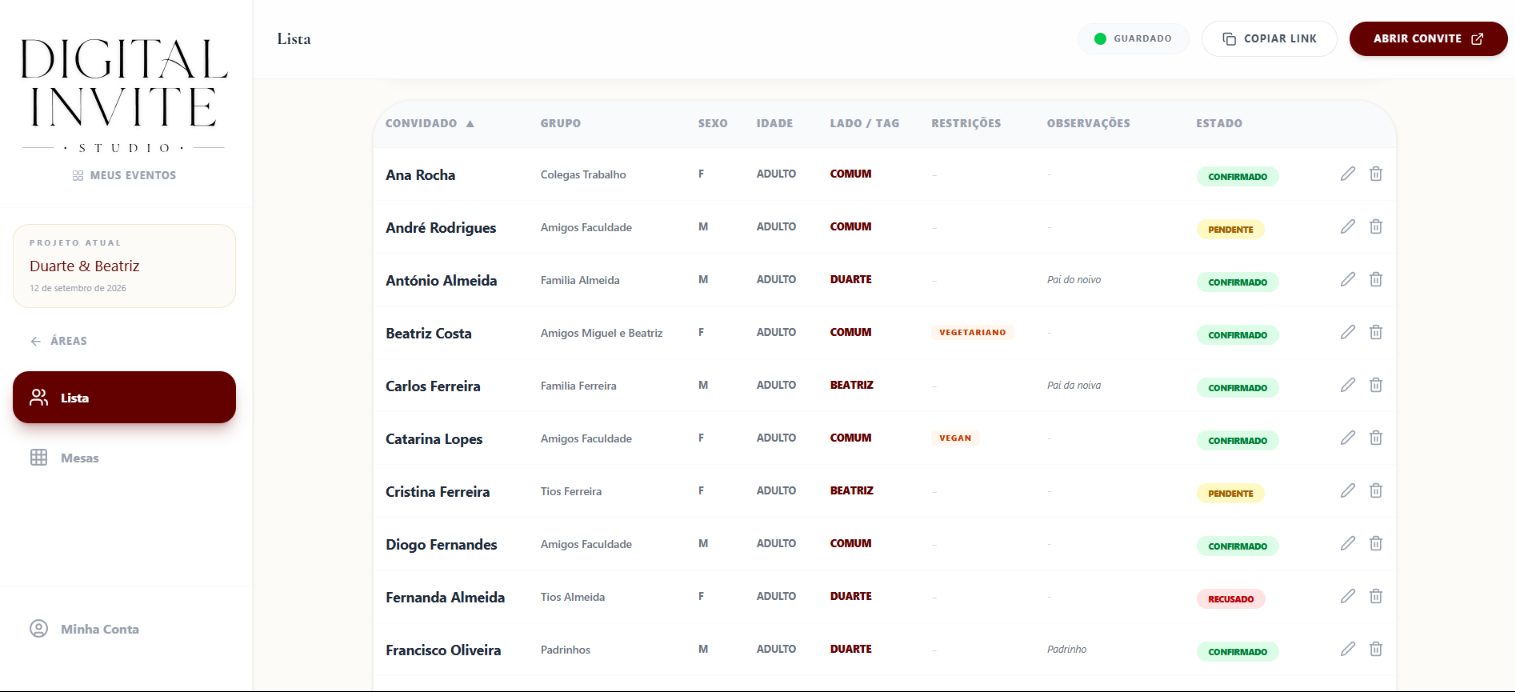Sort by Restrições column header
The height and width of the screenshot is (692, 1515).
[x=966, y=124]
